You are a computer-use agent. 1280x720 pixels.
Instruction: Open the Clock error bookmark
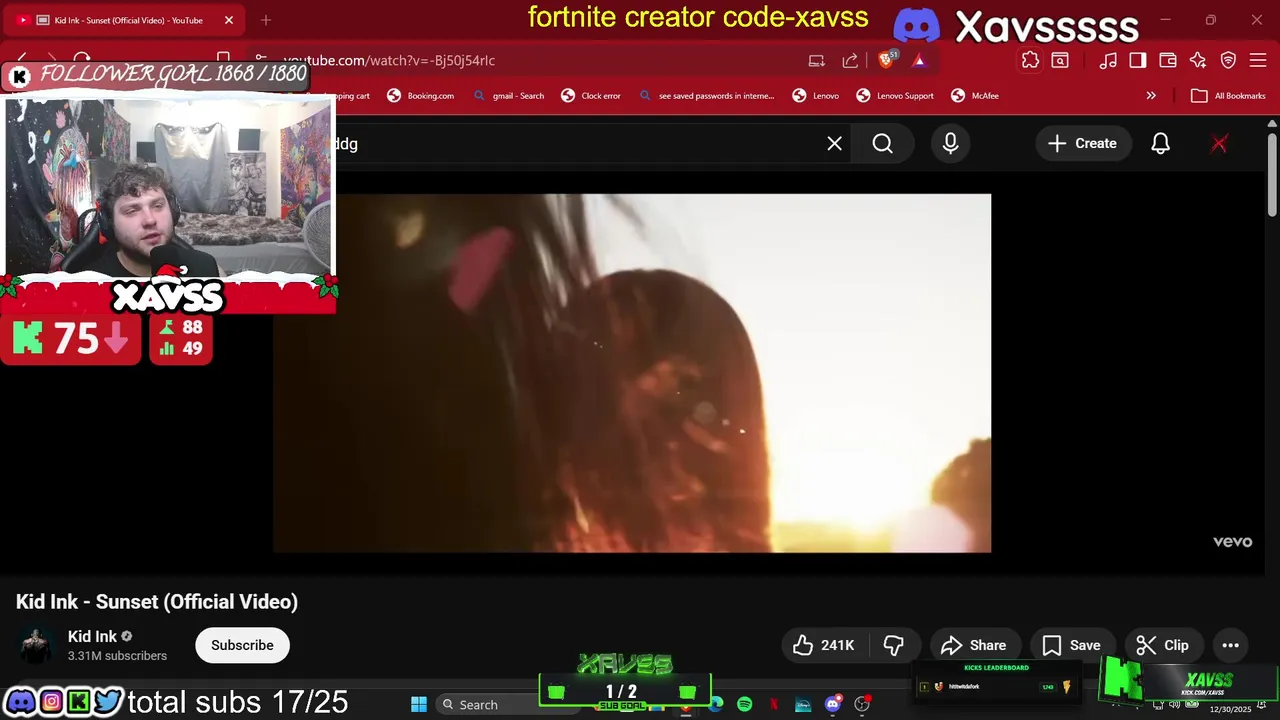[591, 96]
